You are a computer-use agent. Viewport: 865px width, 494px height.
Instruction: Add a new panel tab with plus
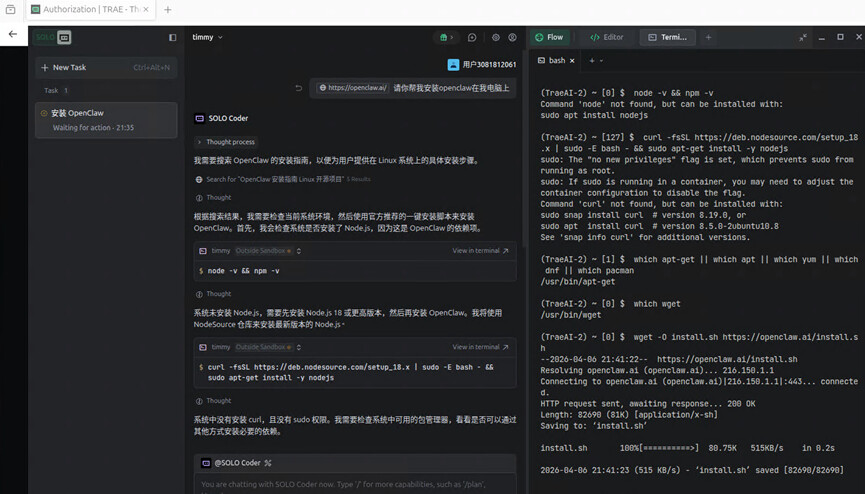pyautogui.click(x=708, y=37)
